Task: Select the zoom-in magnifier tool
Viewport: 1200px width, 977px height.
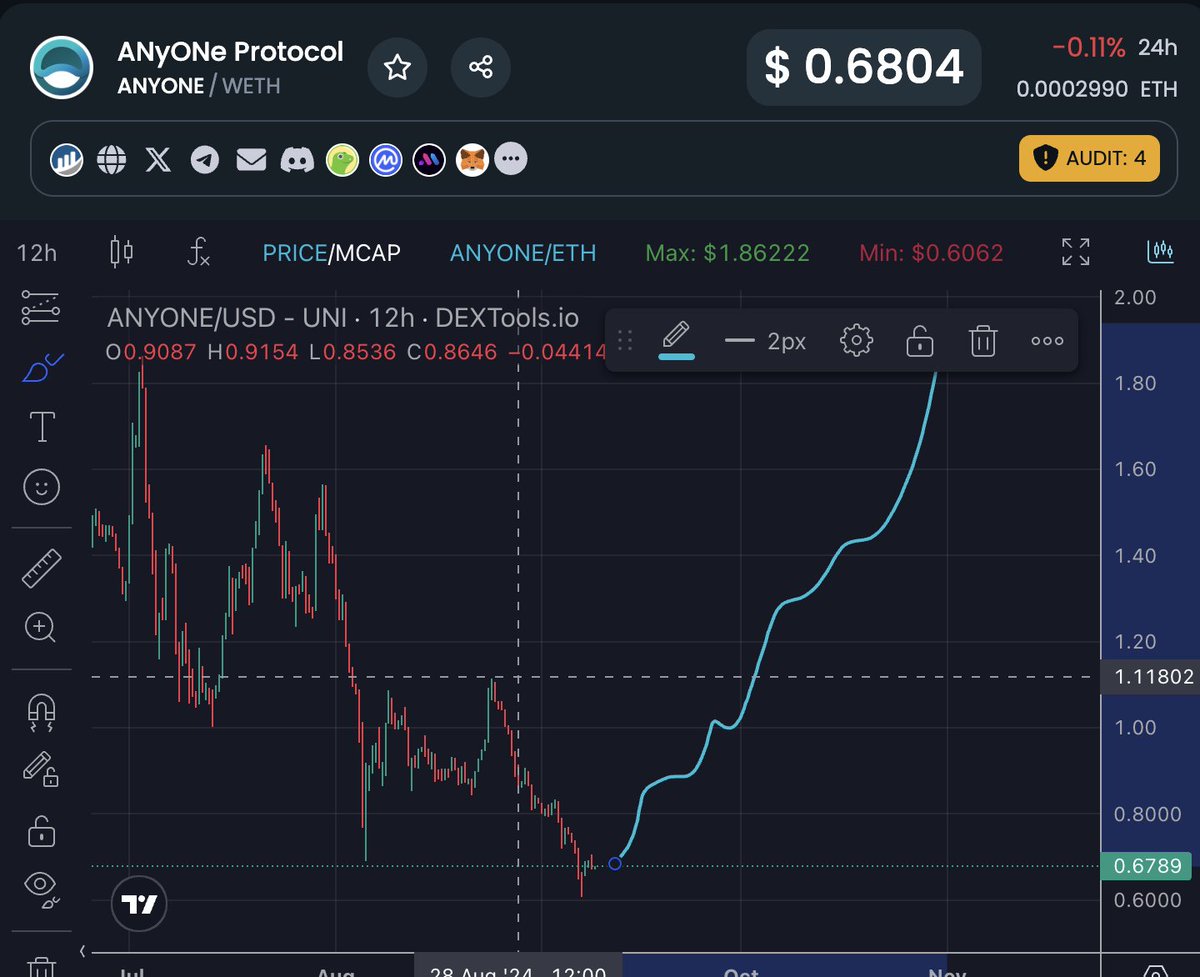Action: pyautogui.click(x=41, y=628)
